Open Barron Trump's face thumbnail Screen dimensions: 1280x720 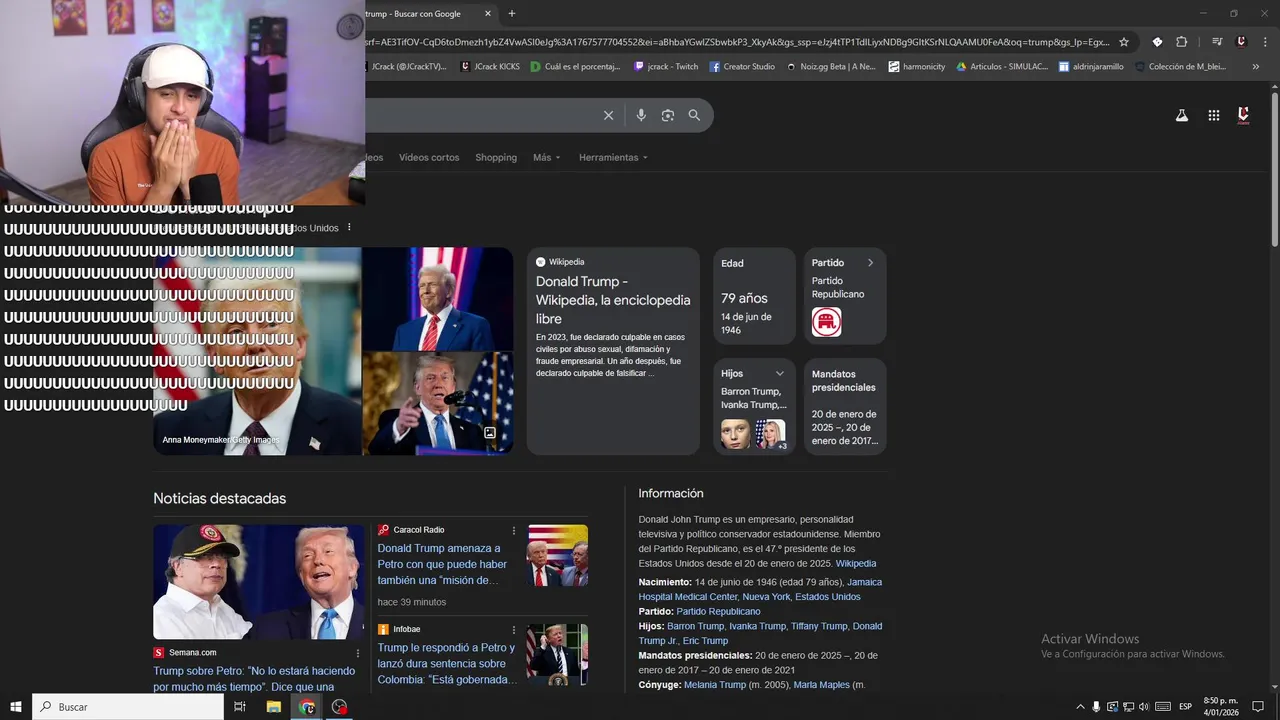point(735,434)
